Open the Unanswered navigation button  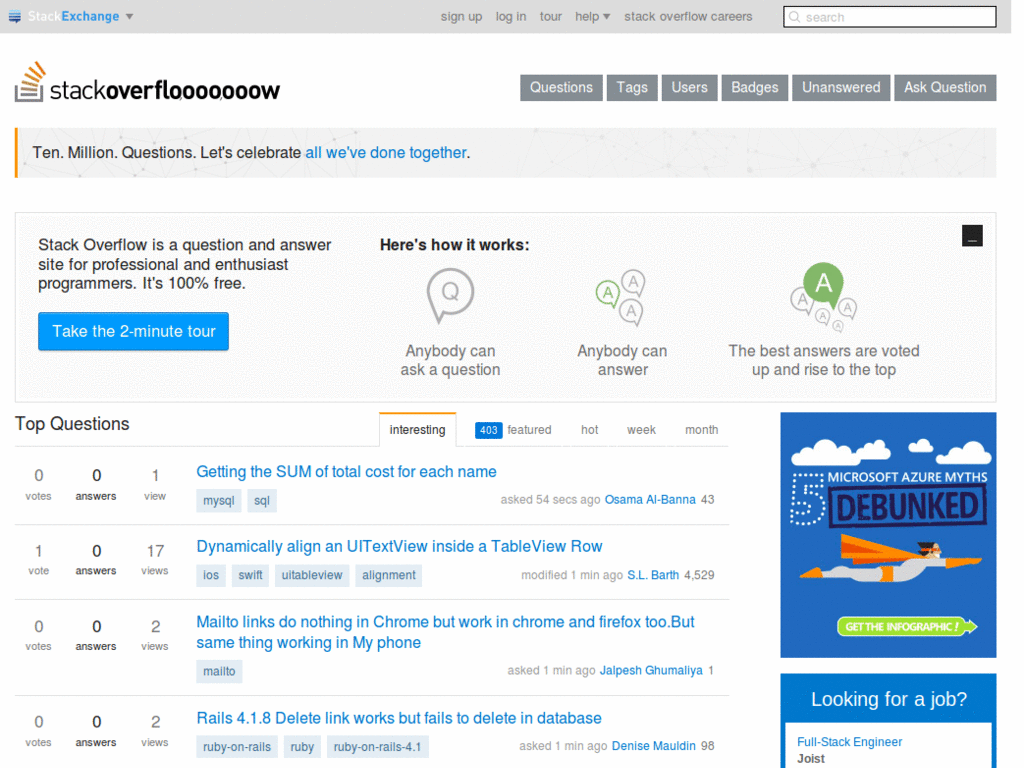click(x=840, y=88)
